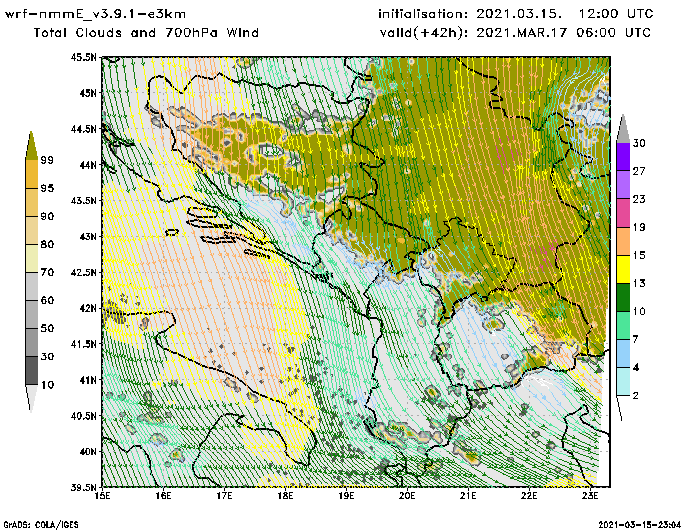Image resolution: width=700 pixels, height=530 pixels.
Task: Click the 43.5N latitude label
Action: pyautogui.click(x=83, y=200)
